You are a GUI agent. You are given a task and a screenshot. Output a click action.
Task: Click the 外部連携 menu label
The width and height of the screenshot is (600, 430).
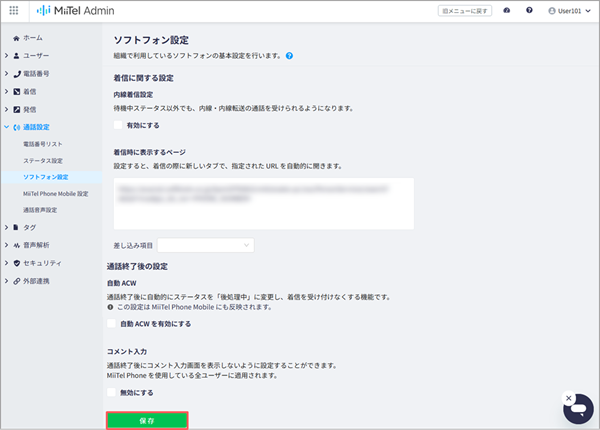pos(36,281)
